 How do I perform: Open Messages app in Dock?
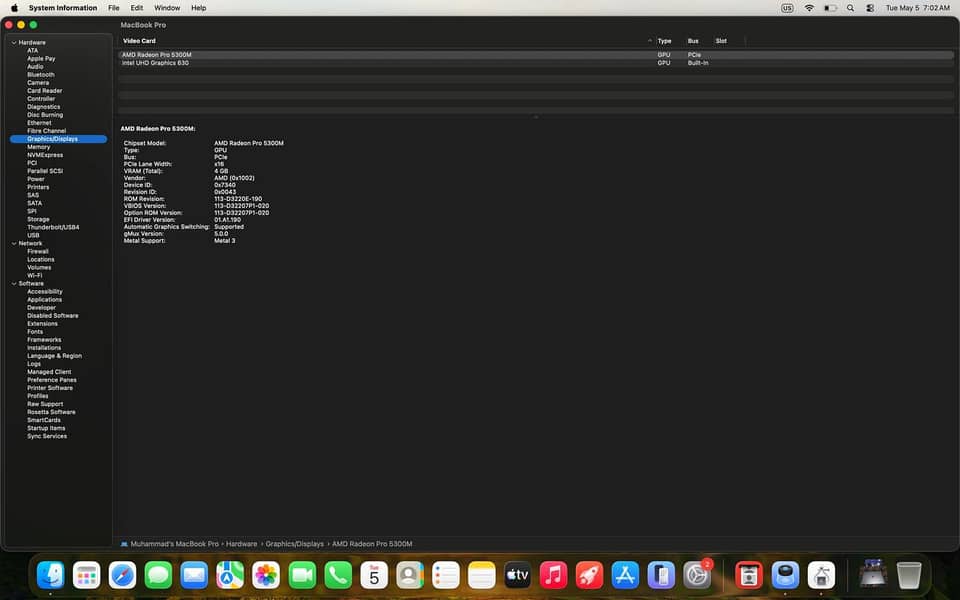159,576
